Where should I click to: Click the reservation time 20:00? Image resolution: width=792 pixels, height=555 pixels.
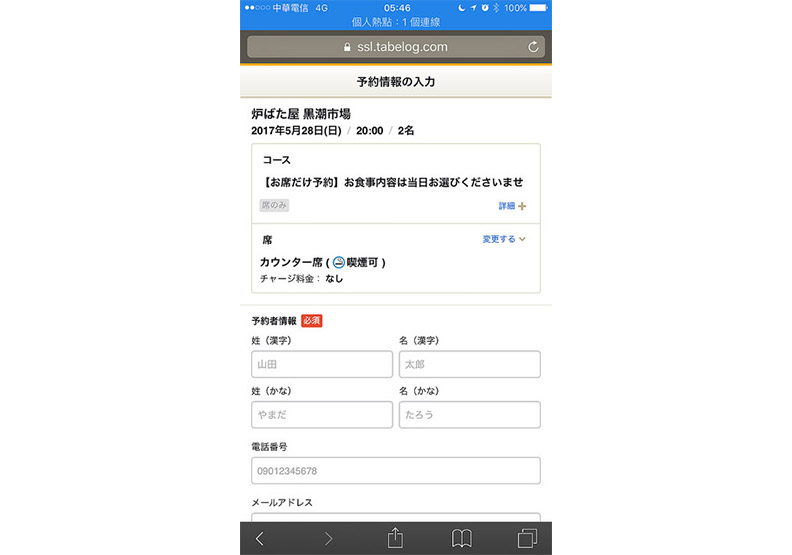point(369,131)
